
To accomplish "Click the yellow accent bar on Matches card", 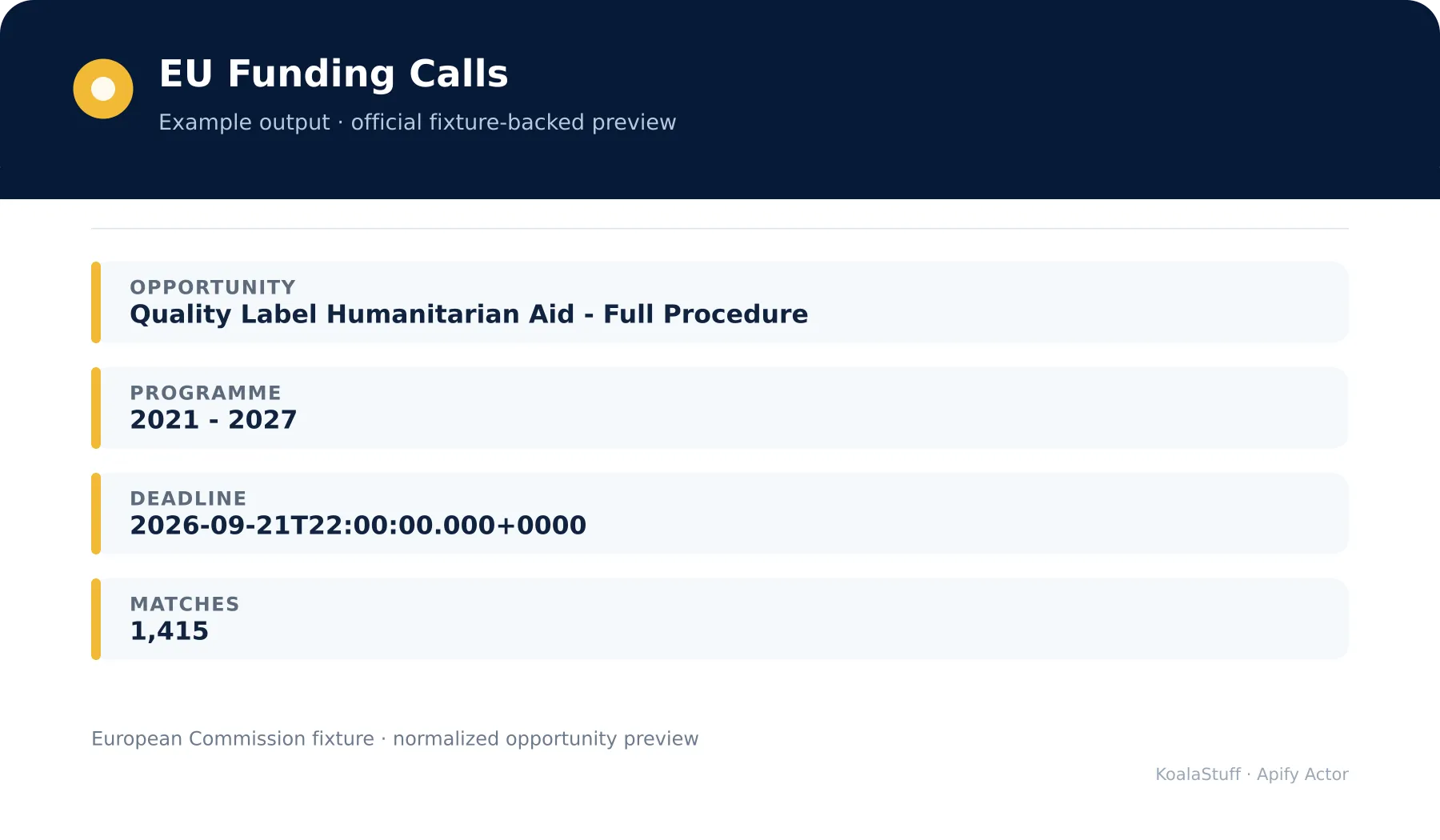I will pyautogui.click(x=96, y=619).
